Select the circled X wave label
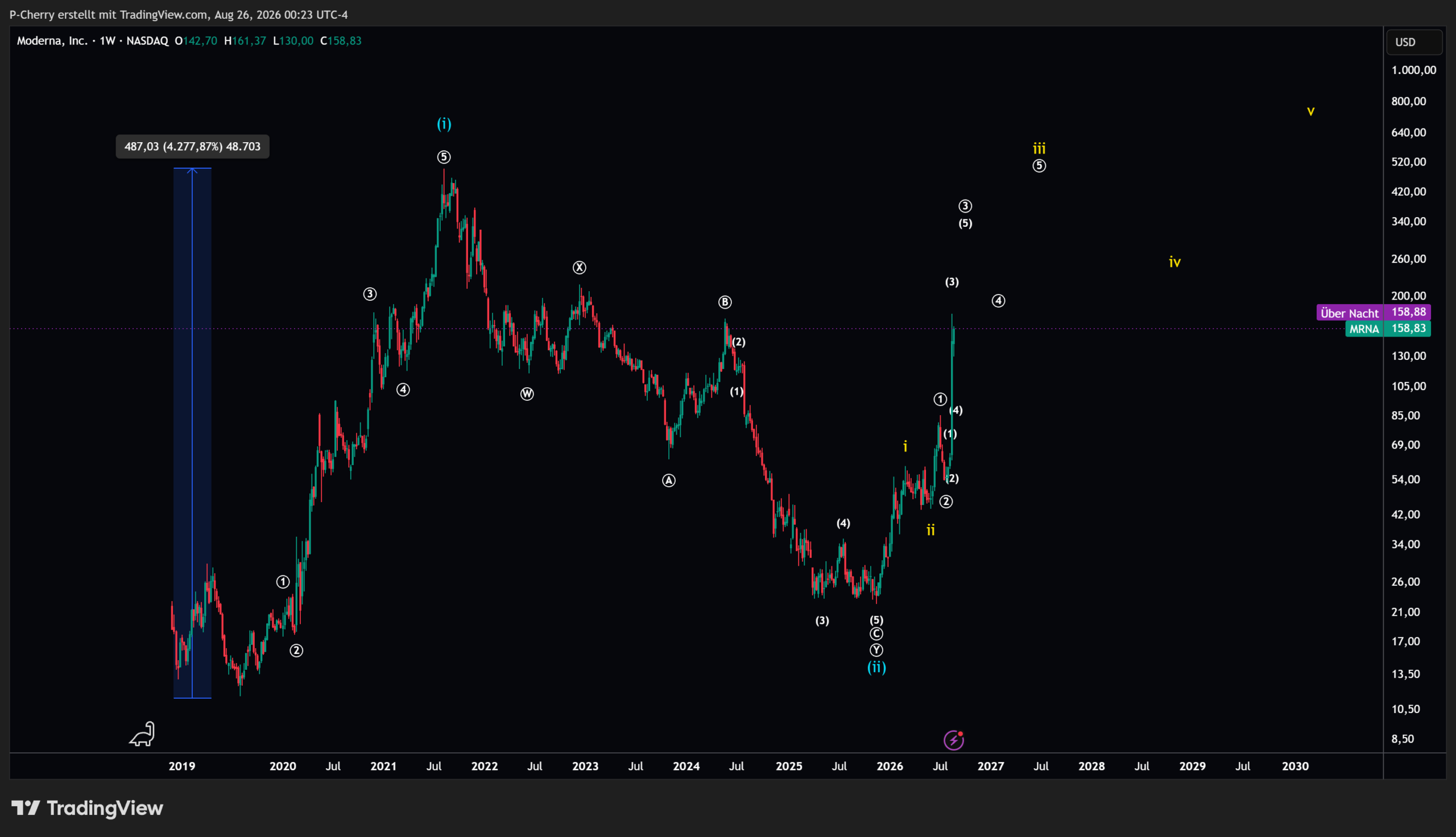The width and height of the screenshot is (1456, 837). coord(580,267)
